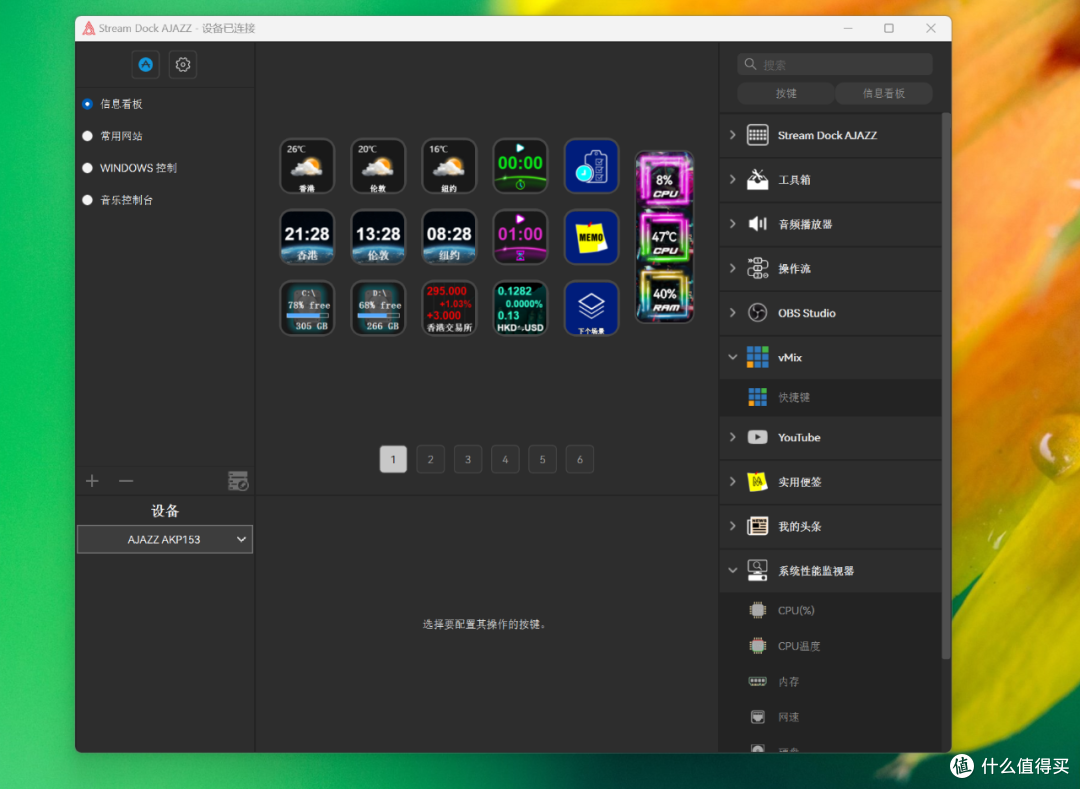Select the HKD/USD exchange rate key

[x=520, y=308]
